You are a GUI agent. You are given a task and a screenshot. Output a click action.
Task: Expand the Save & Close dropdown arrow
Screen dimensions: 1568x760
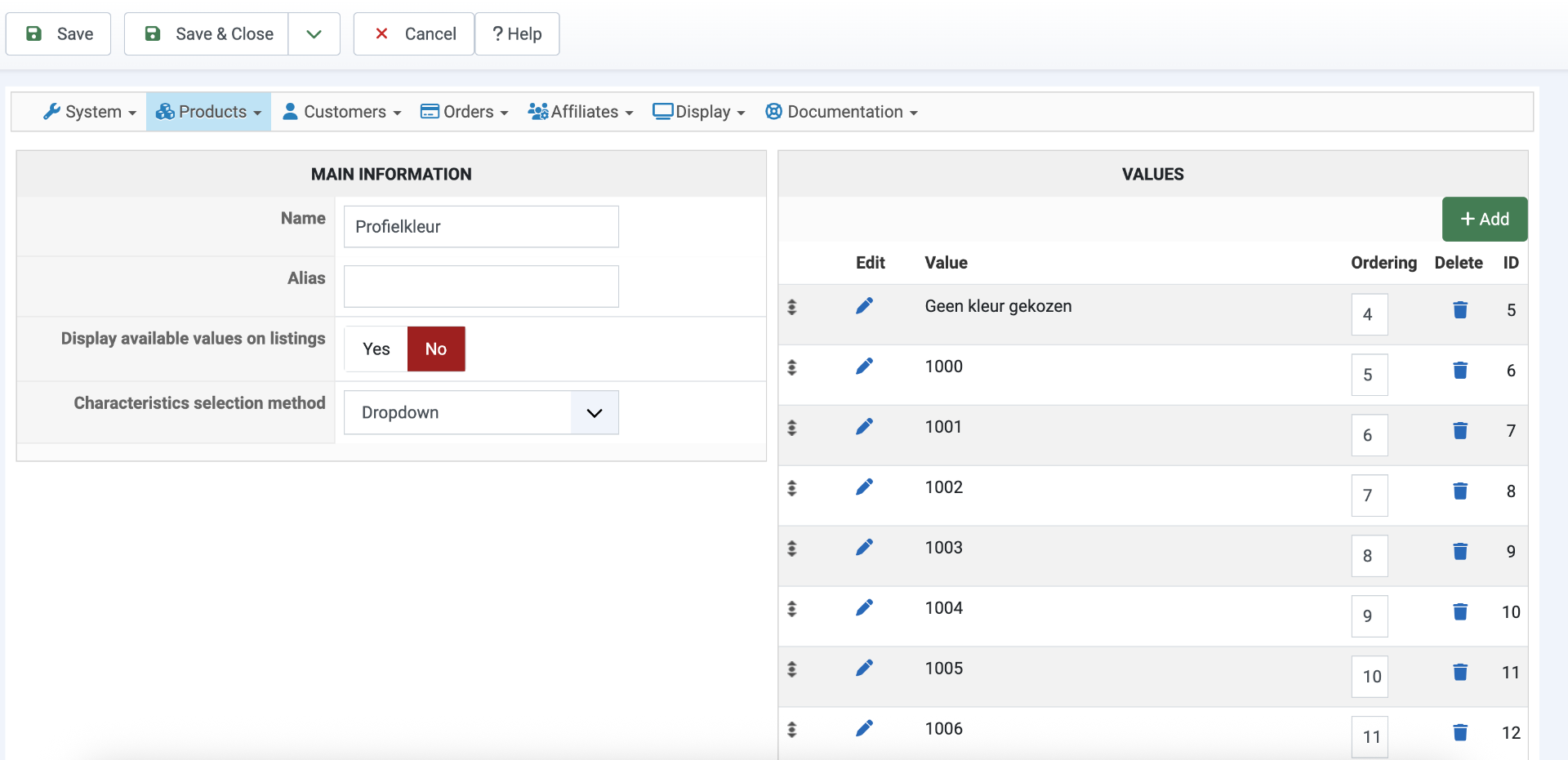[x=314, y=34]
